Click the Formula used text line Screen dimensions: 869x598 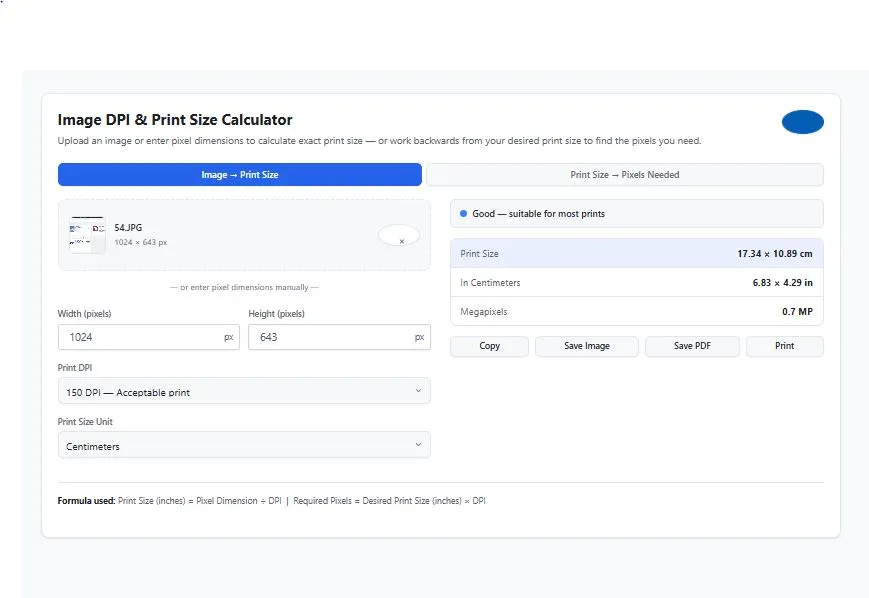coord(272,501)
